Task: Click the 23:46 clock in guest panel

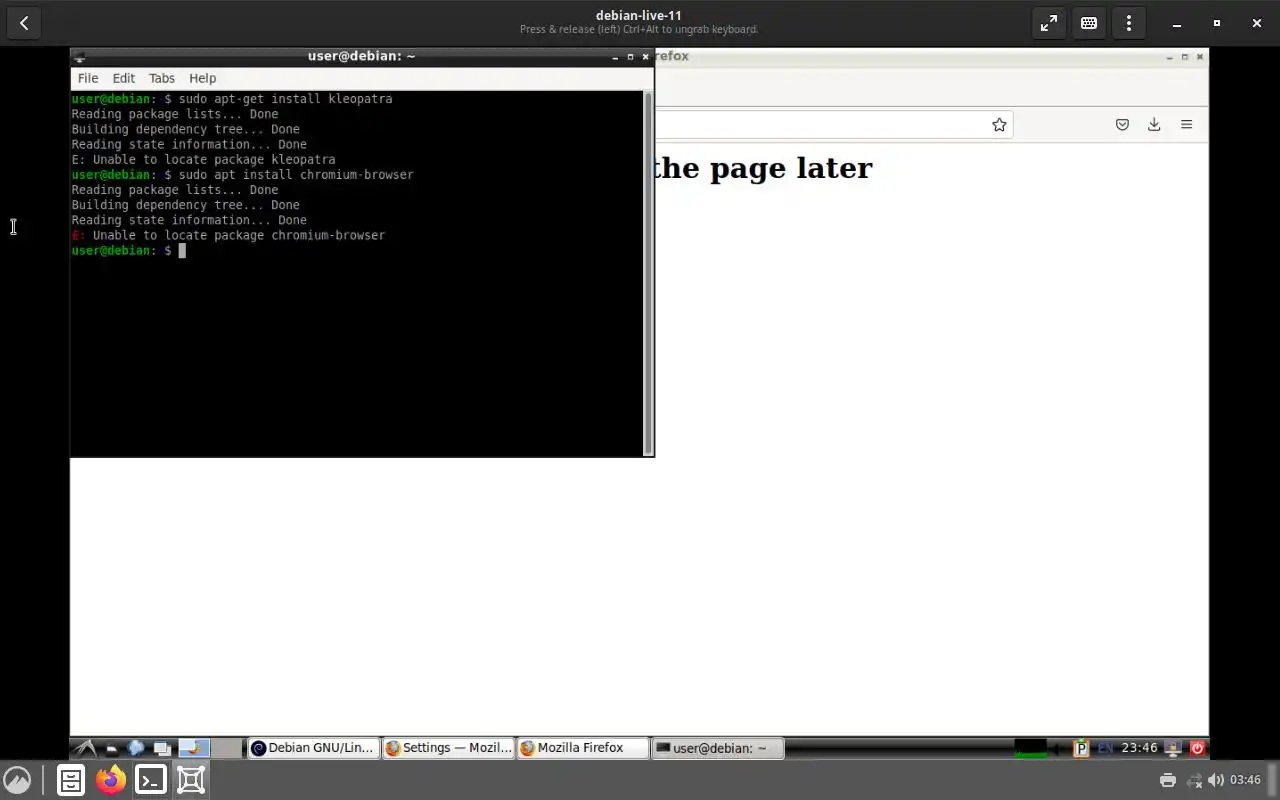Action: [x=1139, y=748]
